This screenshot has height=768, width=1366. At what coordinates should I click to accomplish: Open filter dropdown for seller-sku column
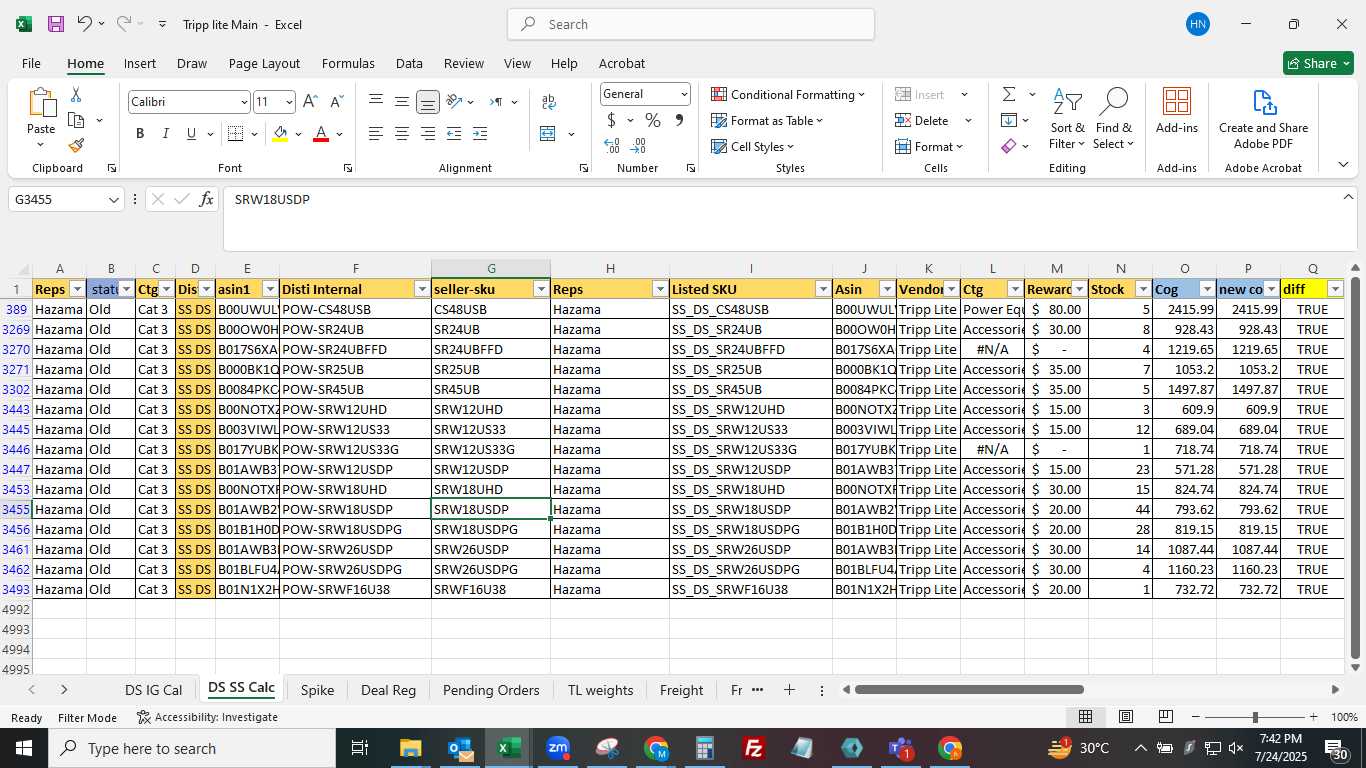click(541, 289)
